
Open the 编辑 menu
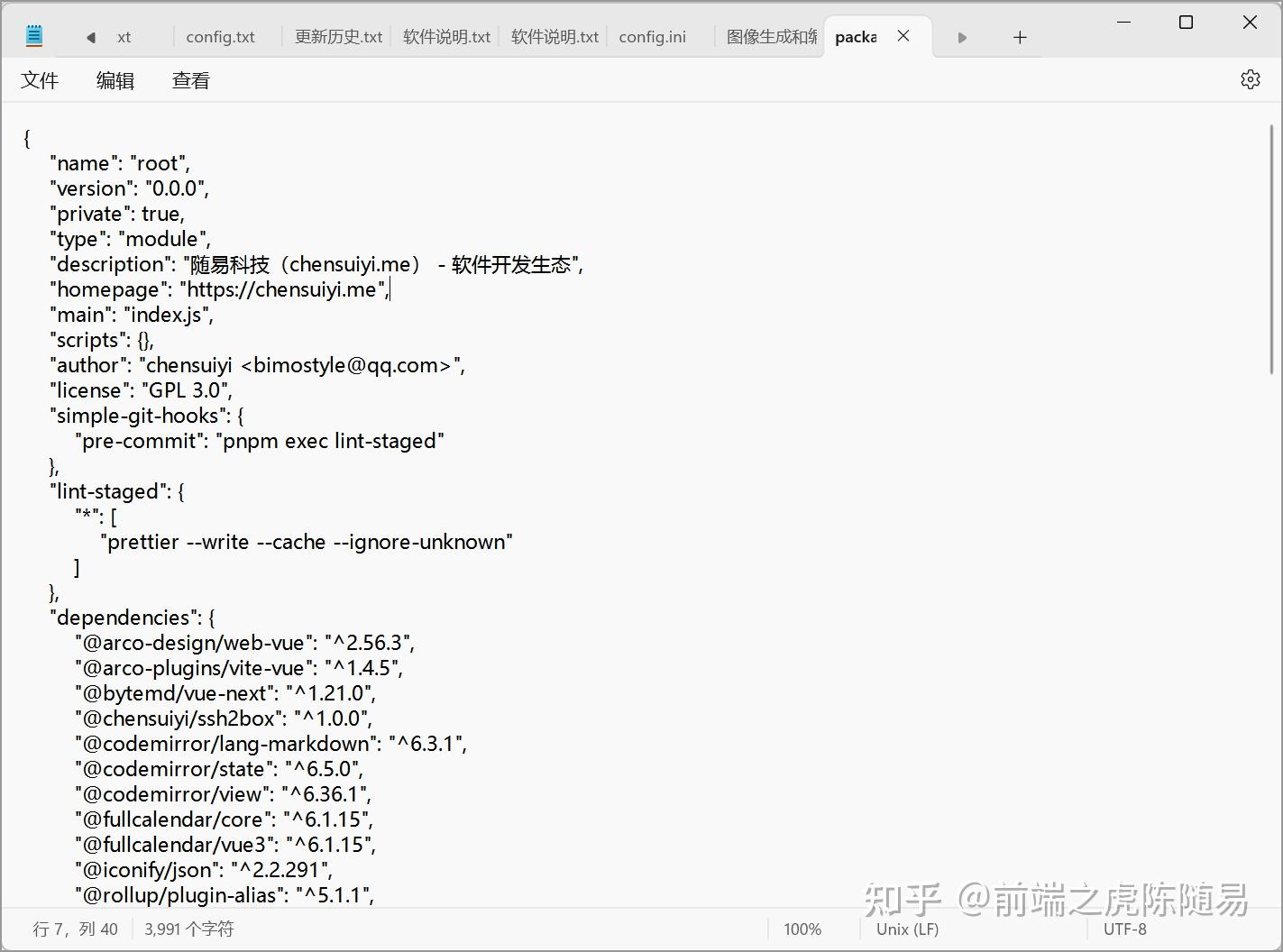pos(115,80)
